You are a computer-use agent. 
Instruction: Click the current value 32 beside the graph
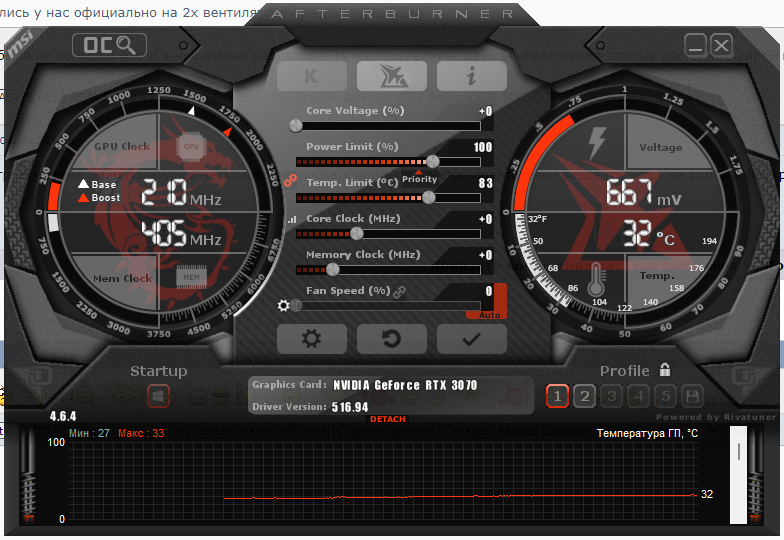click(707, 494)
